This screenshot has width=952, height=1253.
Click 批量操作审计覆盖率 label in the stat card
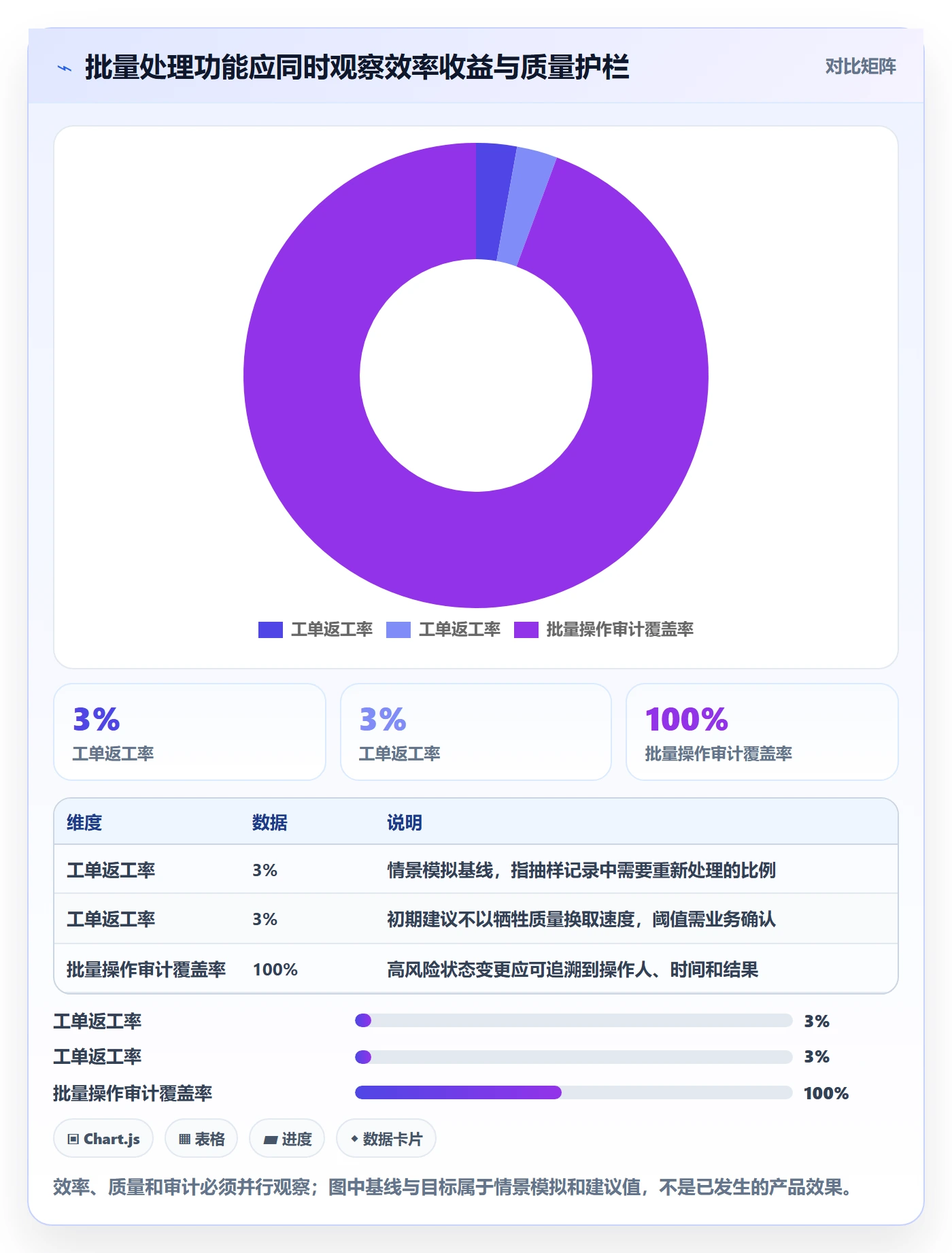(718, 754)
